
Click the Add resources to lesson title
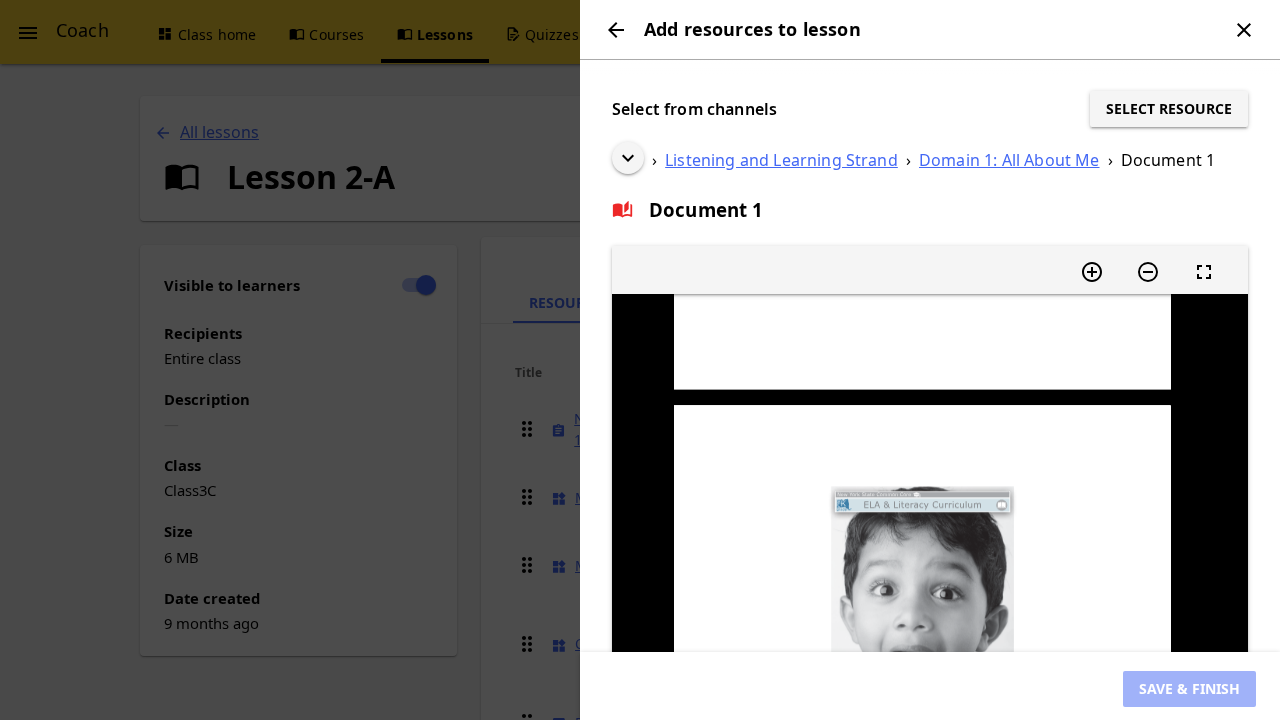click(x=752, y=30)
